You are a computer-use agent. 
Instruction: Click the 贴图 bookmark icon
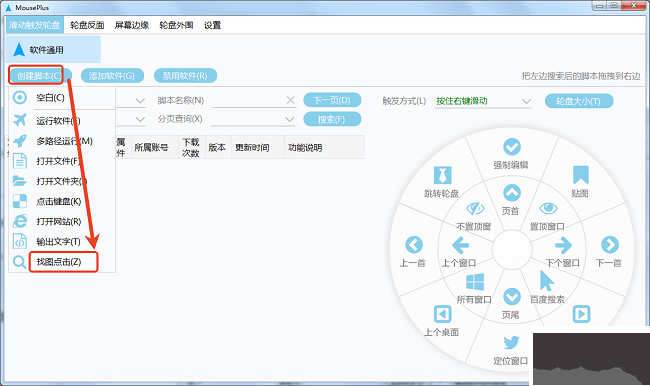point(580,175)
